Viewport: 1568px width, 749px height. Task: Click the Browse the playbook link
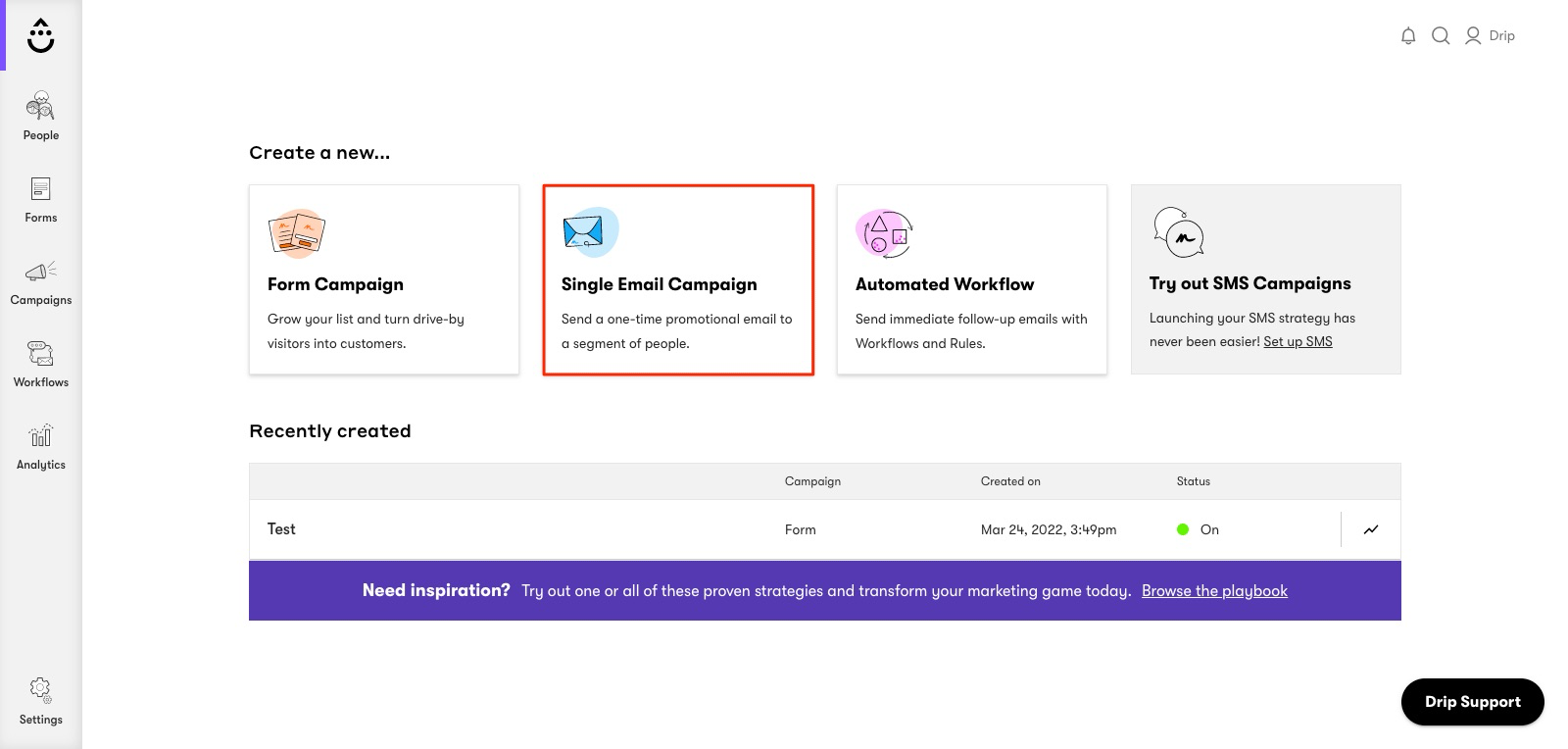1214,591
